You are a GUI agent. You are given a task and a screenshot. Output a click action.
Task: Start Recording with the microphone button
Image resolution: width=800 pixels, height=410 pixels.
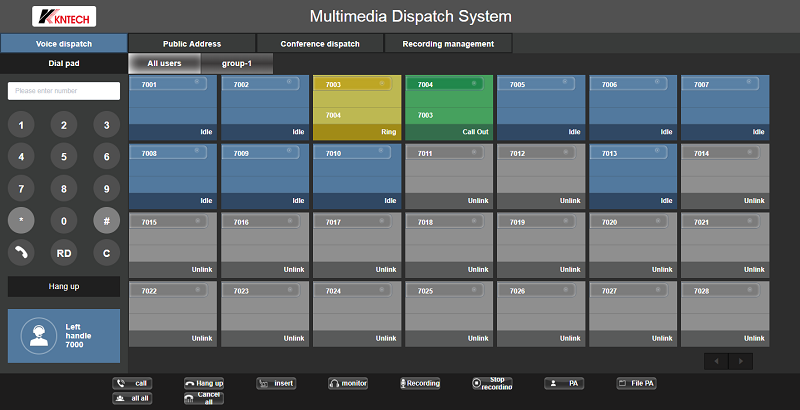coord(420,383)
